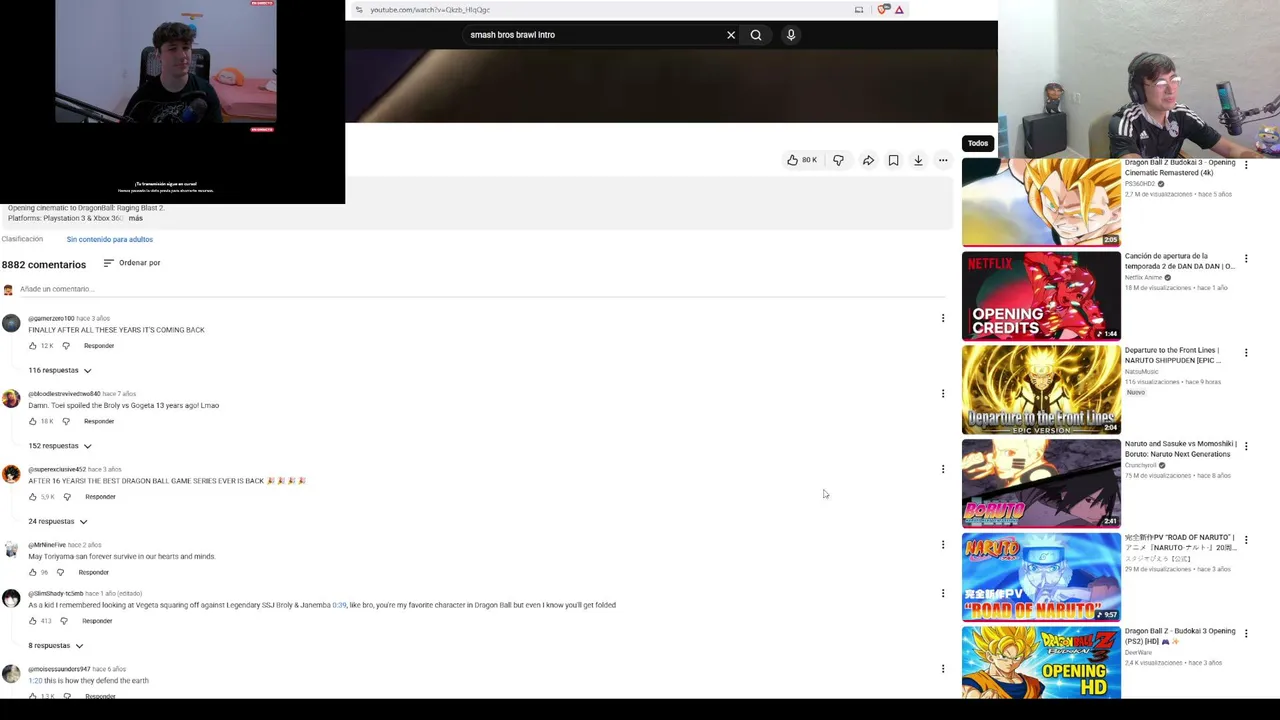Image resolution: width=1280 pixels, height=720 pixels.
Task: Download the video
Action: pyautogui.click(x=918, y=160)
